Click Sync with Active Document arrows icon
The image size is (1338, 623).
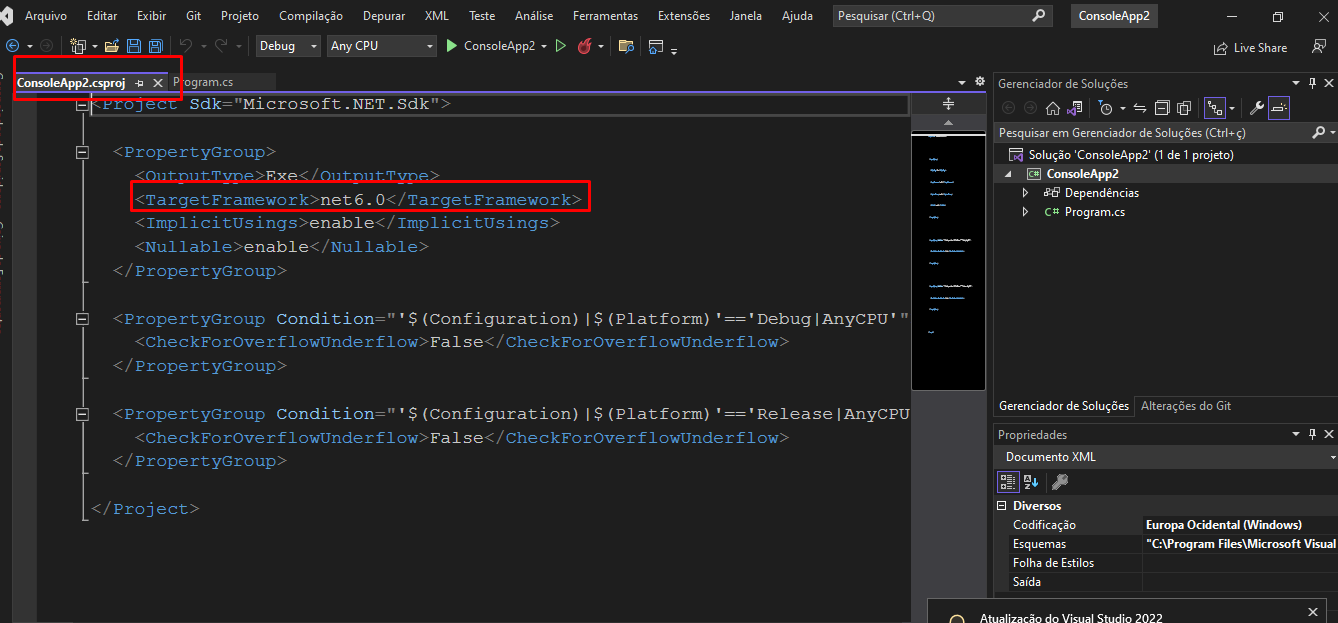click(x=1140, y=108)
